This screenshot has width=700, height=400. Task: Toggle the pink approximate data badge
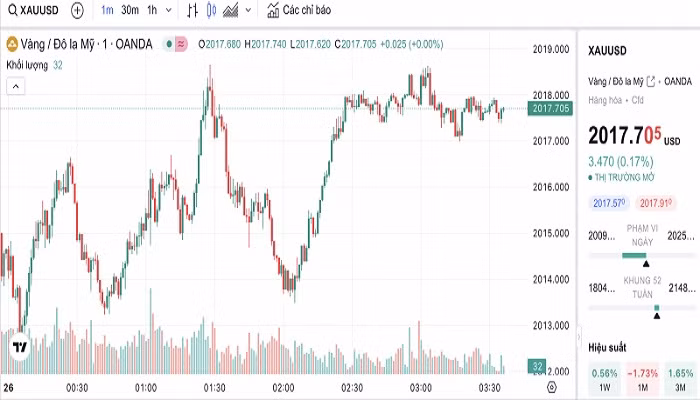tap(181, 44)
